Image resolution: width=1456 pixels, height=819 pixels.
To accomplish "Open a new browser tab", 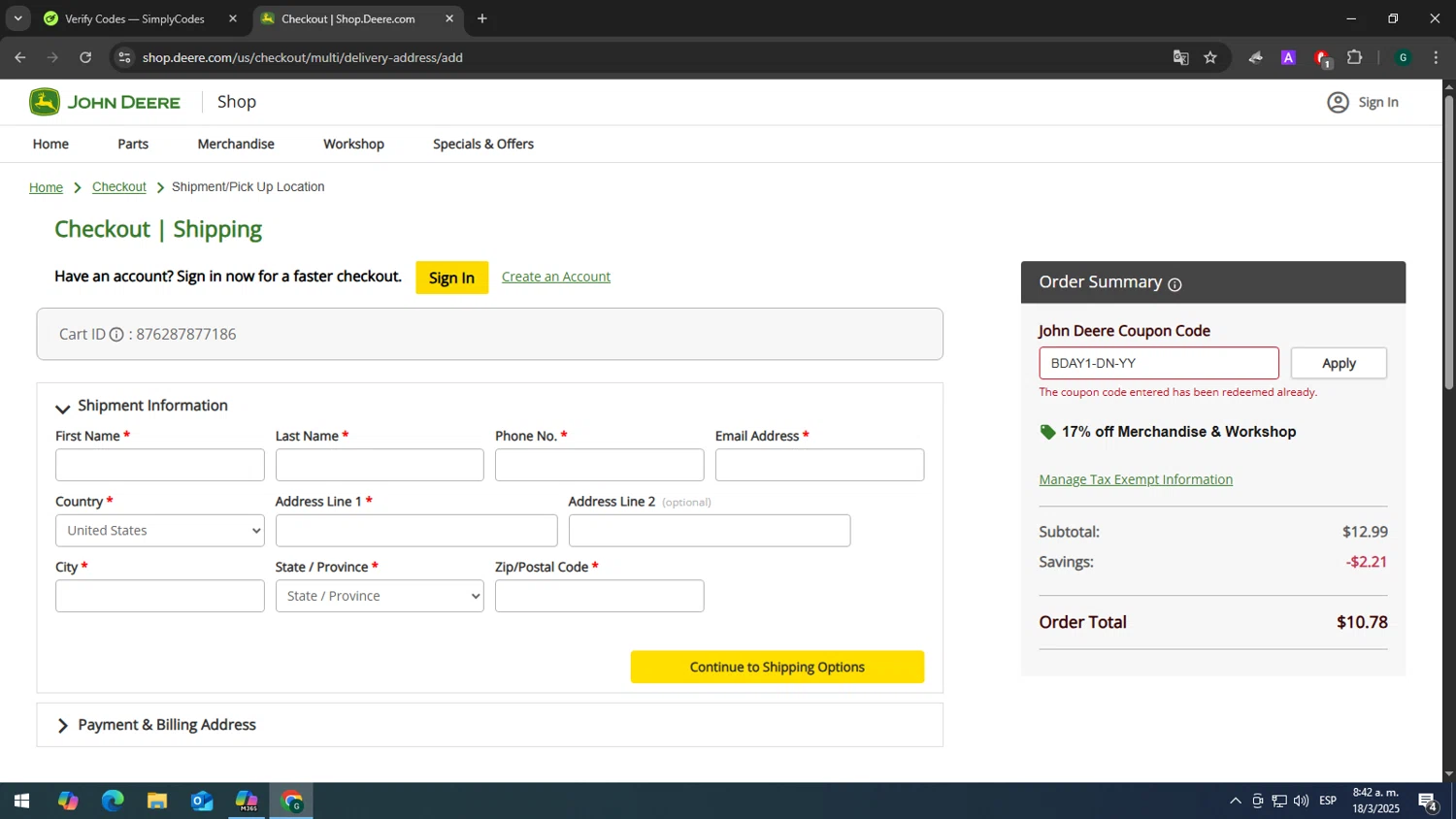I will pos(482,18).
